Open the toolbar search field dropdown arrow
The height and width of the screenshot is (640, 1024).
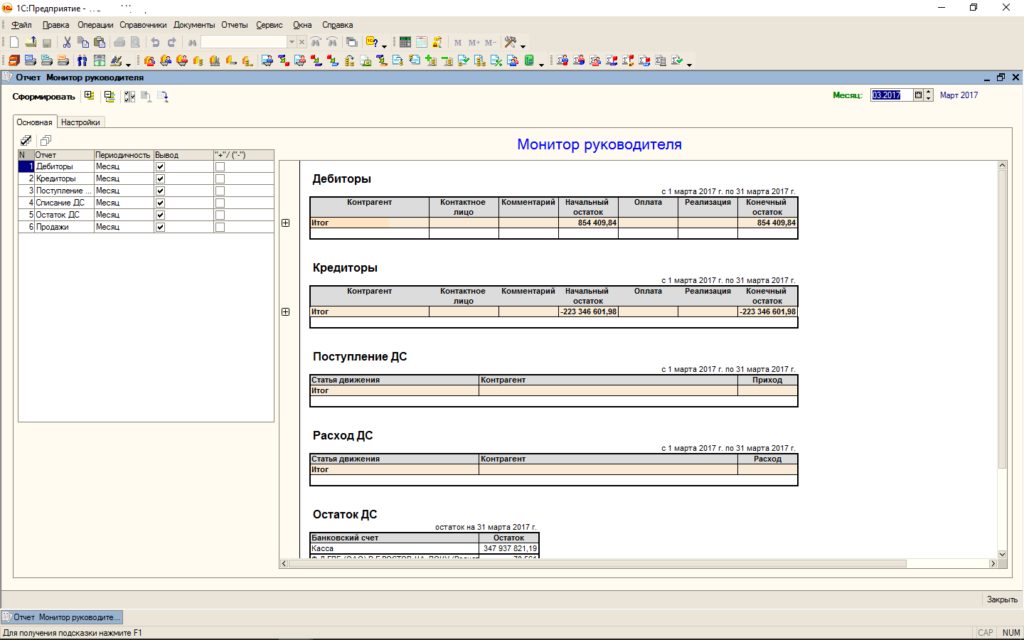pos(291,42)
